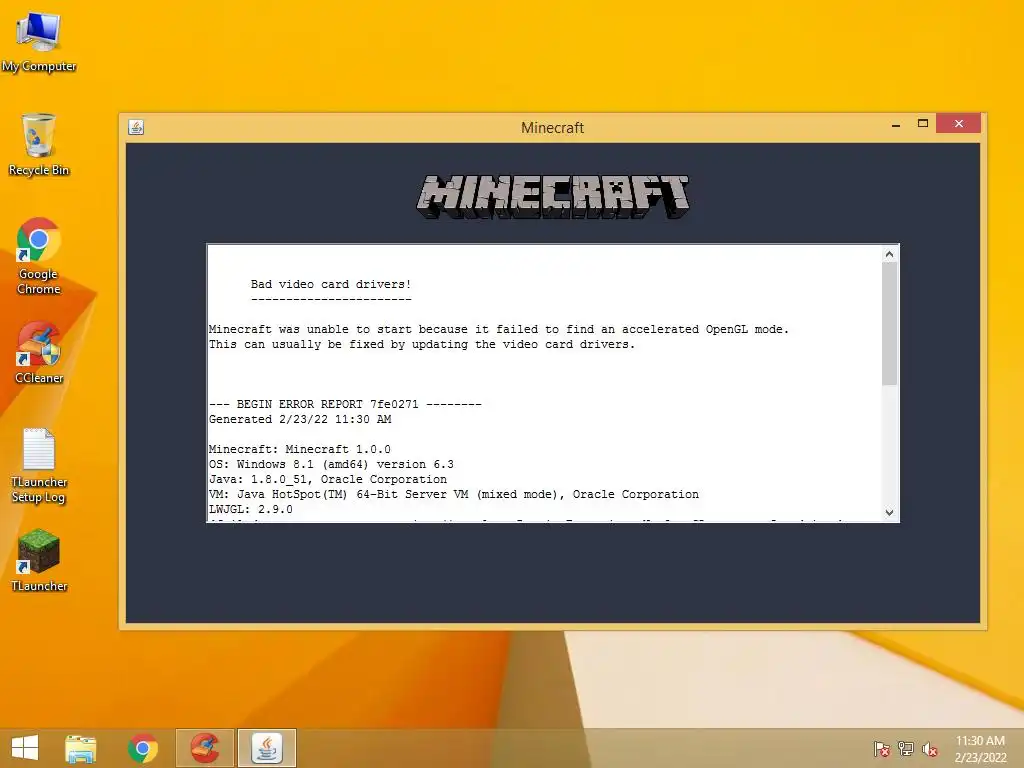Open the Windows Start button

[x=25, y=748]
